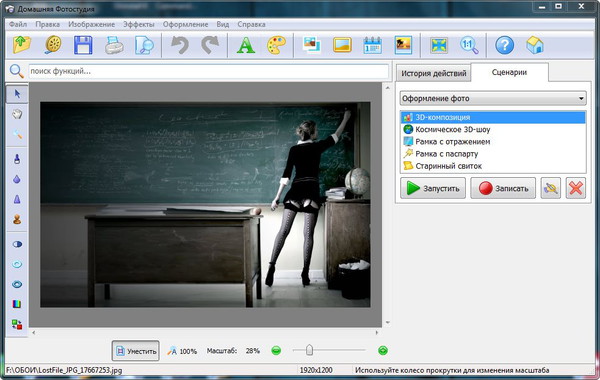Viewport: 600px width, 380px height.
Task: Click the blue house toolbar icon
Action: tap(535, 45)
